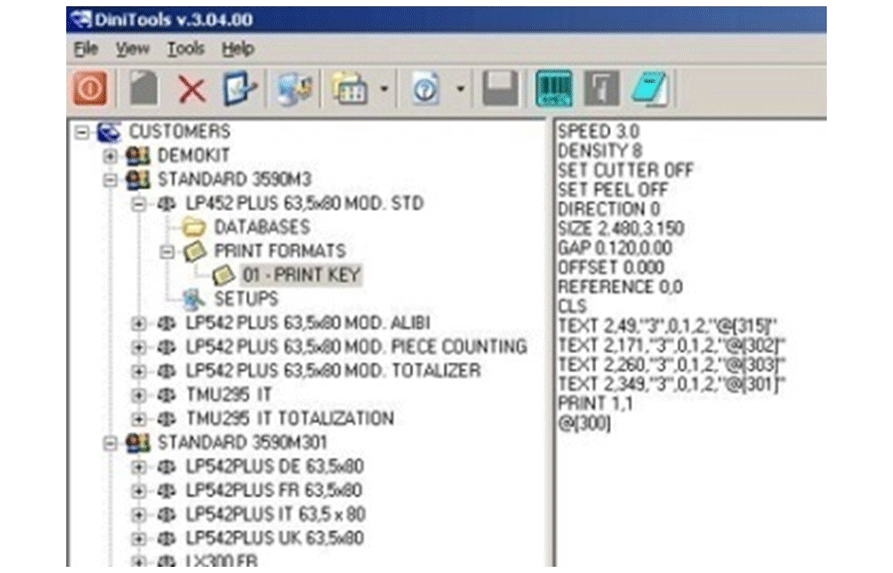Click the gray door-shaped toolbar icon

602,90
